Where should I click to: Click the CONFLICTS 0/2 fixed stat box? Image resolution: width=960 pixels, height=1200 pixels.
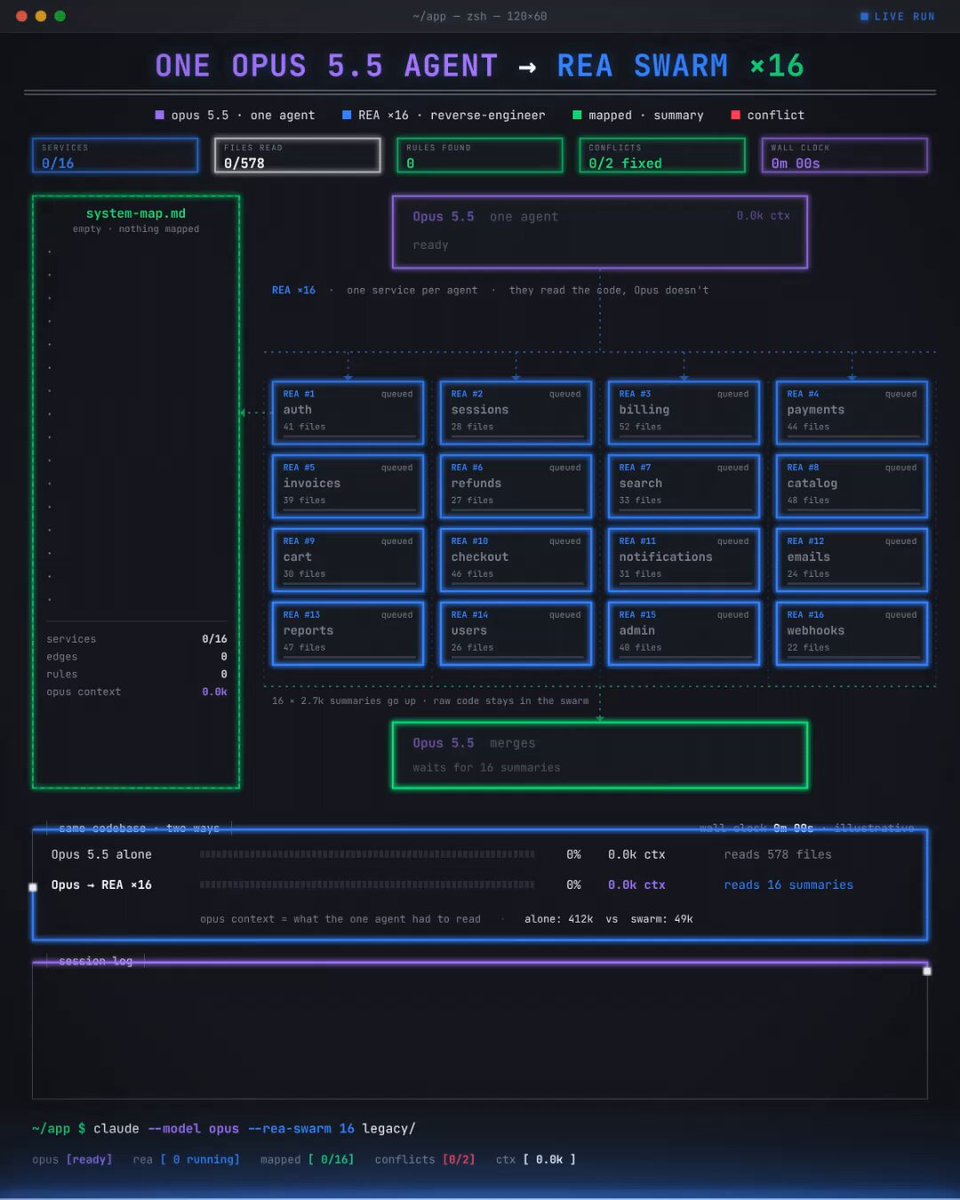pos(662,155)
